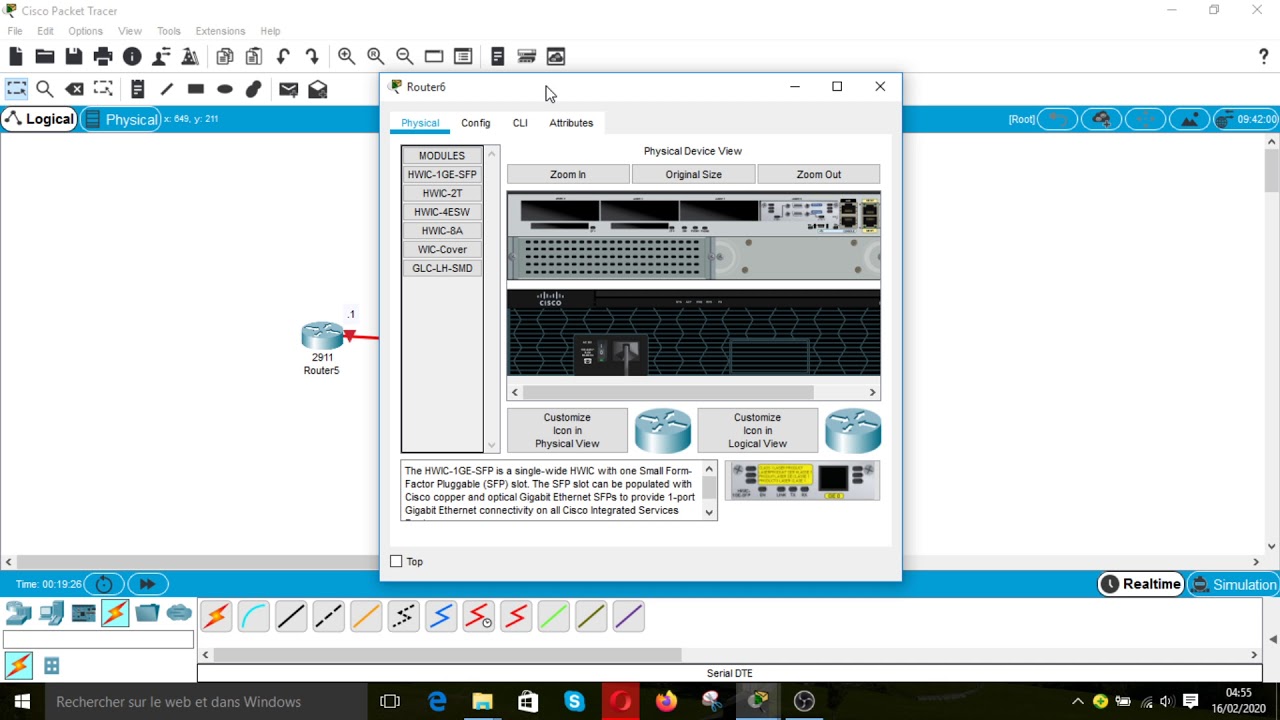Switch to Simulation mode

pos(1232,585)
